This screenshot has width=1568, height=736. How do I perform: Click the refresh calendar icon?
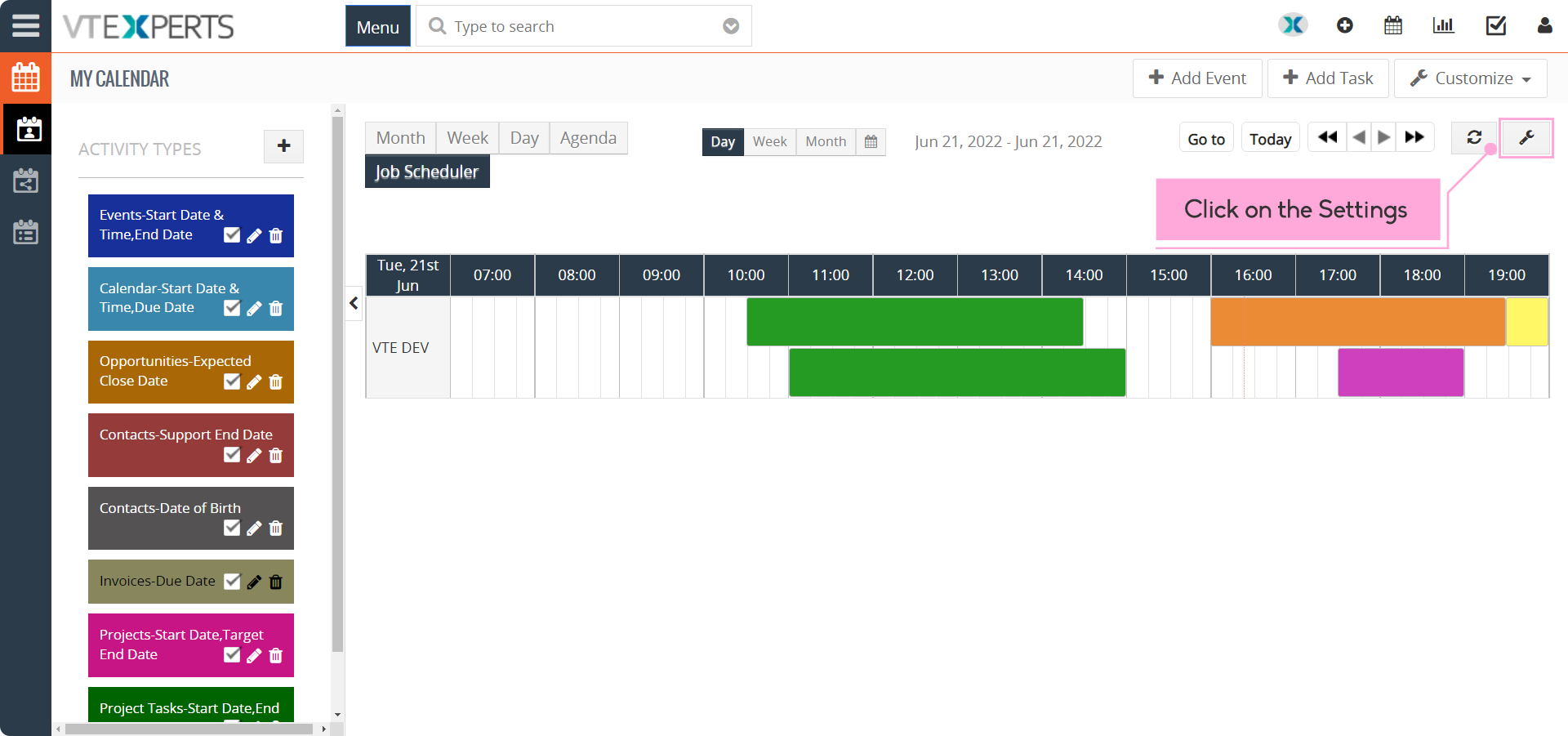coord(1473,137)
